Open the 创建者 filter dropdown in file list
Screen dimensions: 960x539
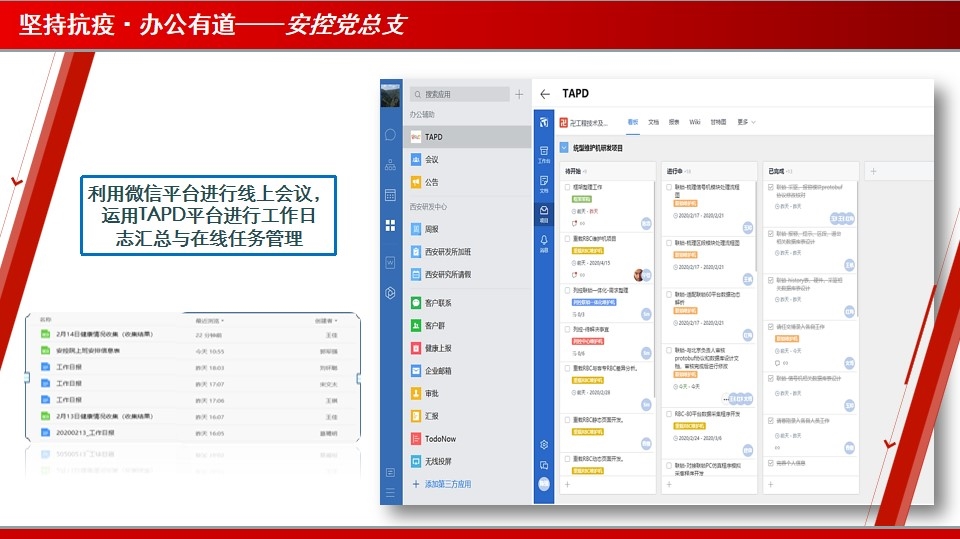coord(326,320)
